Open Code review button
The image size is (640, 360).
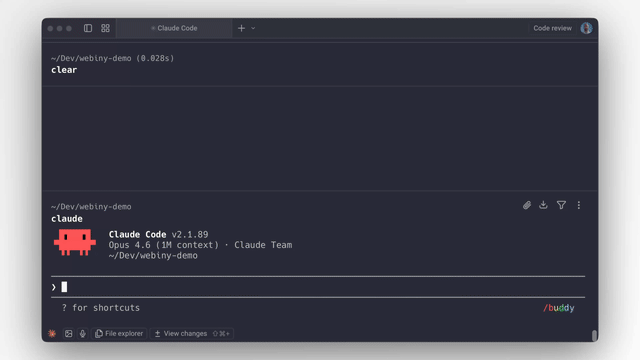tap(552, 28)
